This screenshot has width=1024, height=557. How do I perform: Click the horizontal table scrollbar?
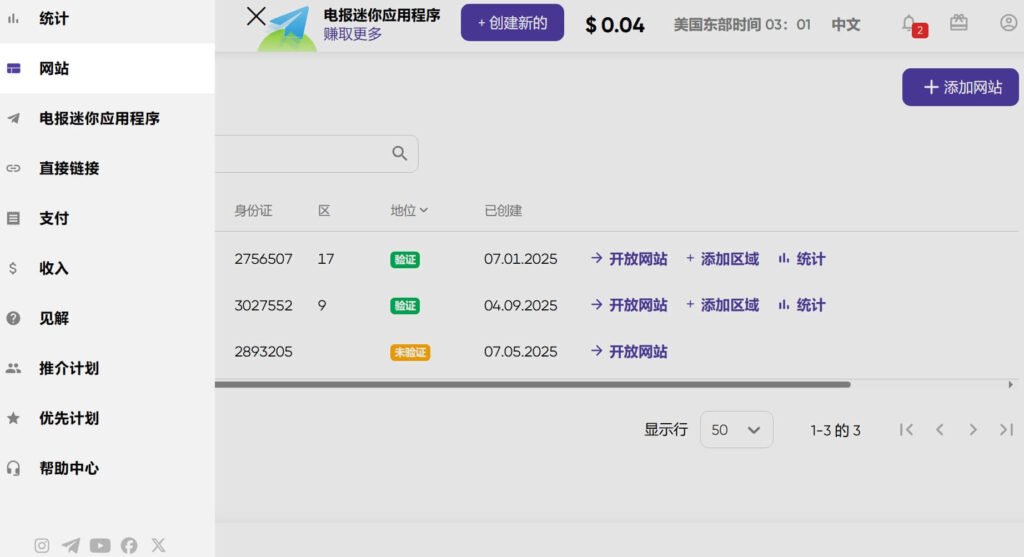pos(532,384)
